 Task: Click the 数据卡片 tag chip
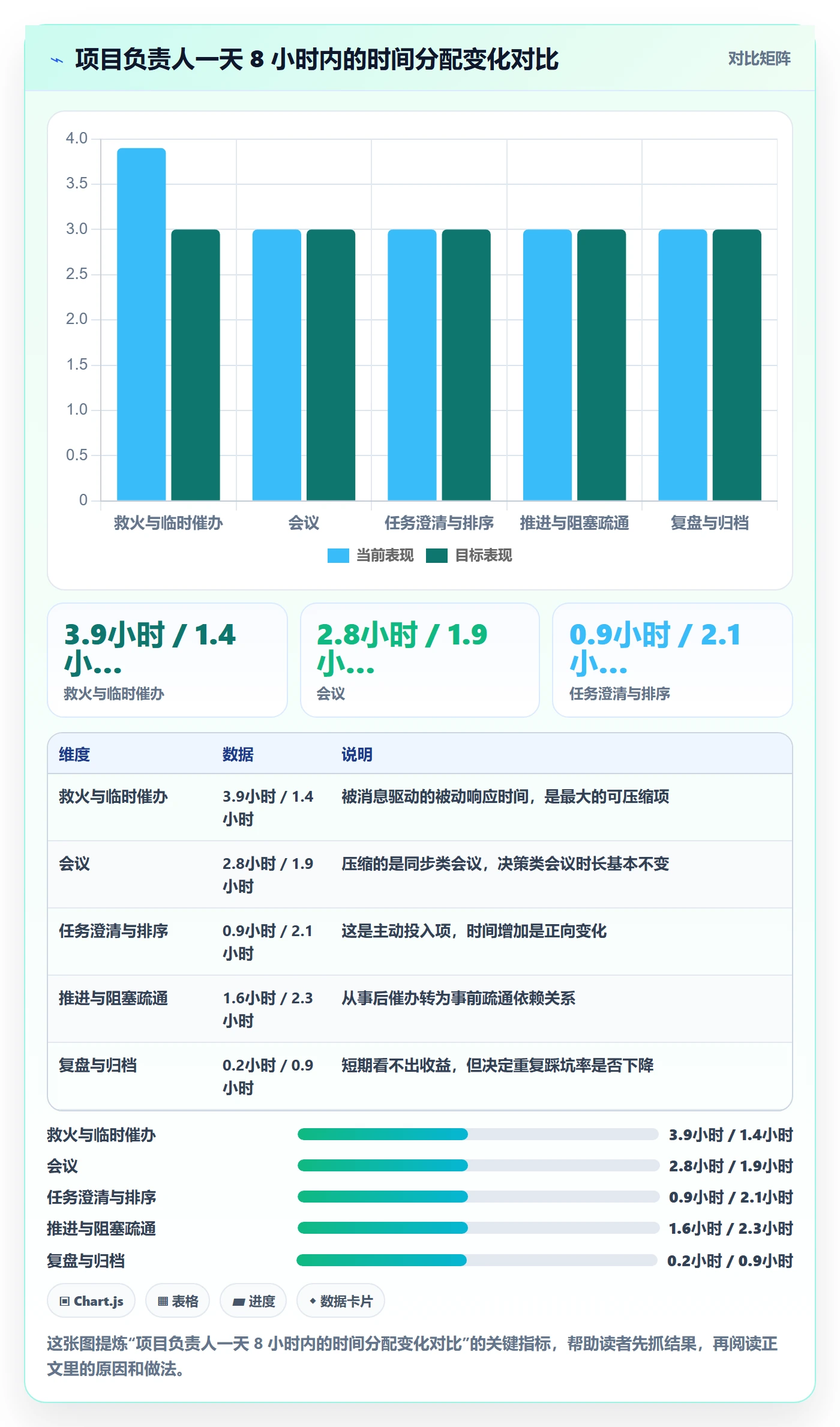click(x=341, y=1300)
